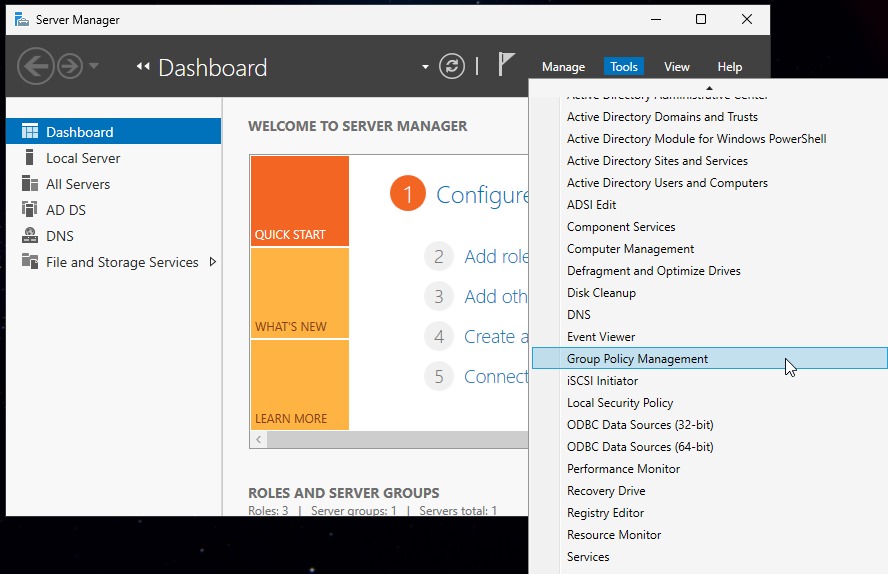Open the navigation history dropdown arrow

tap(94, 66)
